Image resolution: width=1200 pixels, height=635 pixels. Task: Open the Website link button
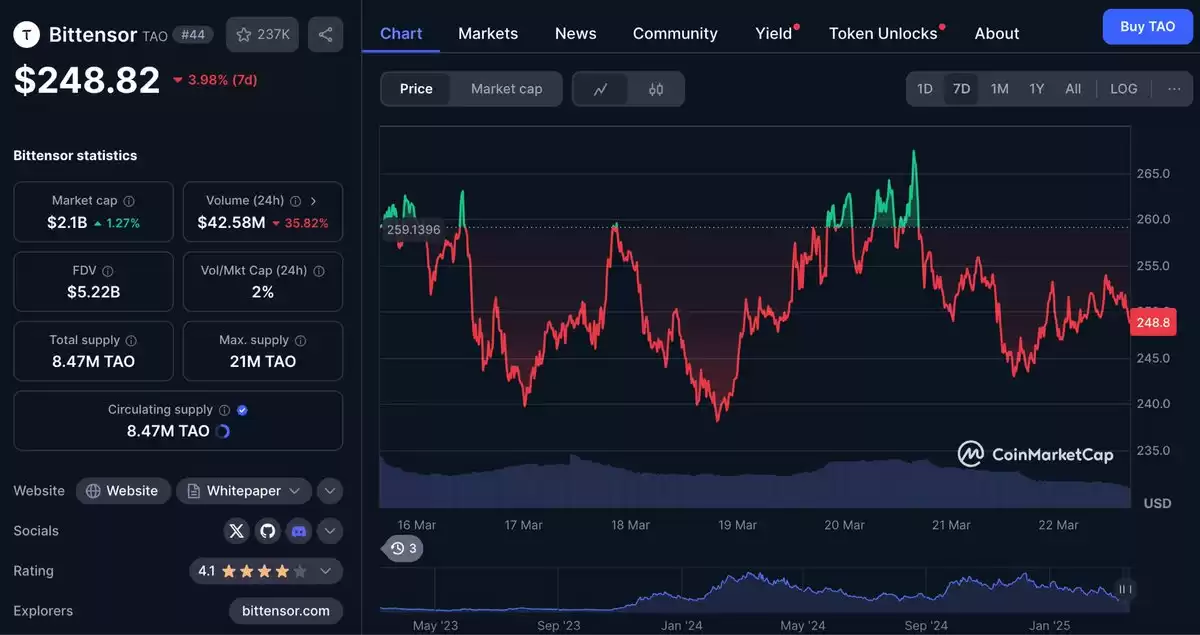pyautogui.click(x=124, y=491)
